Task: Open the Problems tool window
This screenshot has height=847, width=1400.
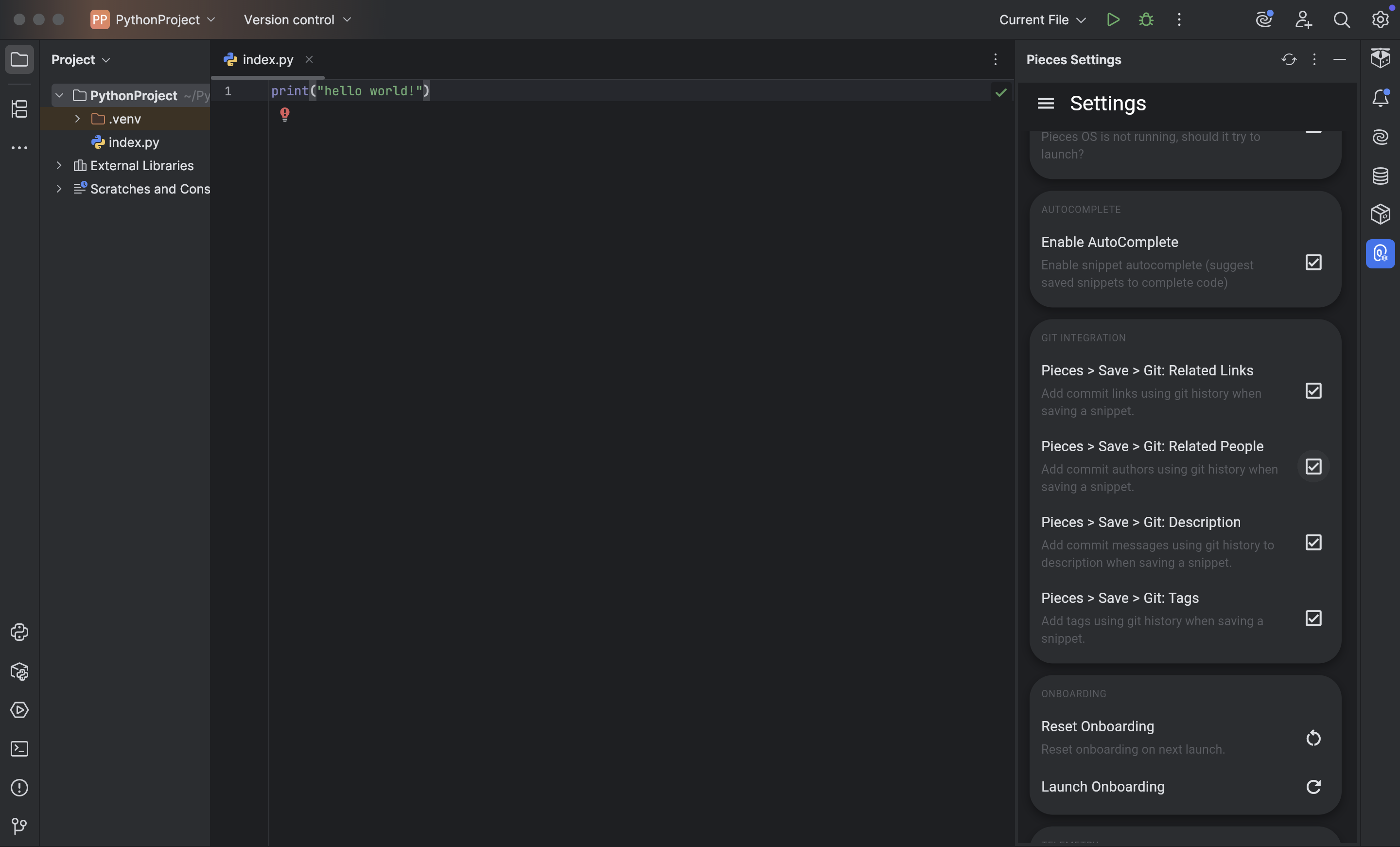Action: [19, 787]
